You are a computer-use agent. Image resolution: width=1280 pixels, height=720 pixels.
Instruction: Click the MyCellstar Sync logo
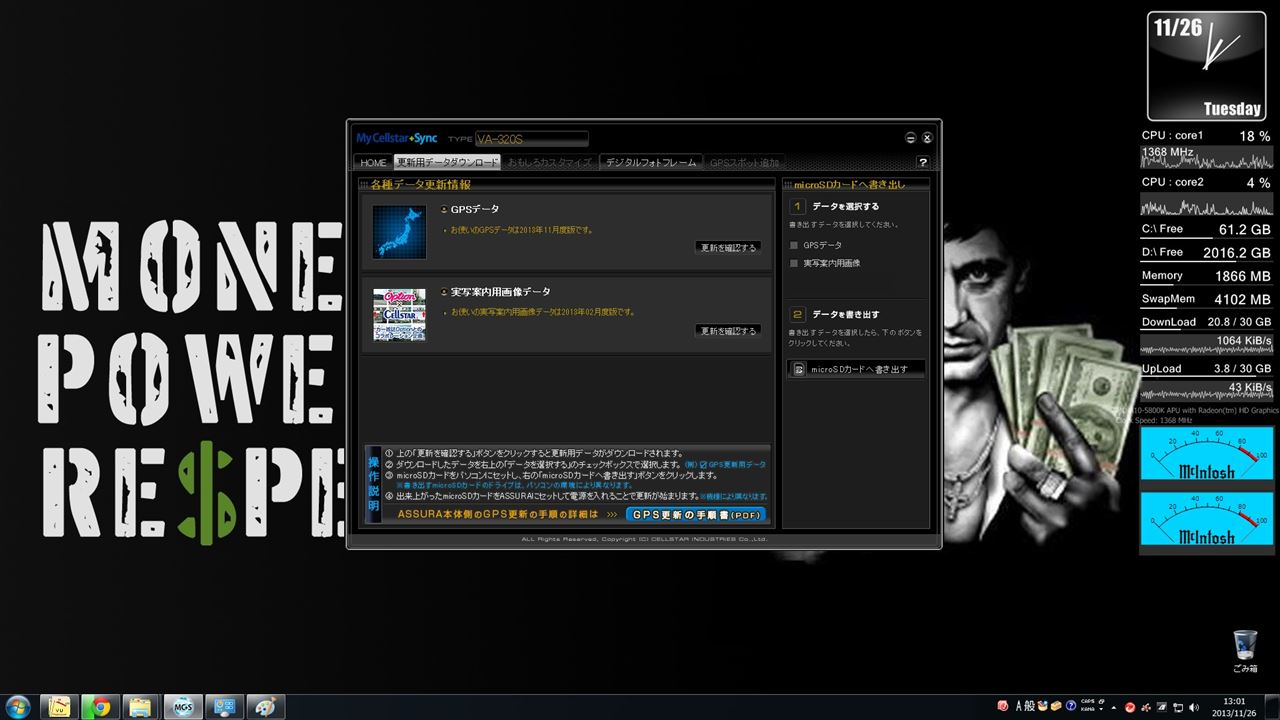(397, 138)
